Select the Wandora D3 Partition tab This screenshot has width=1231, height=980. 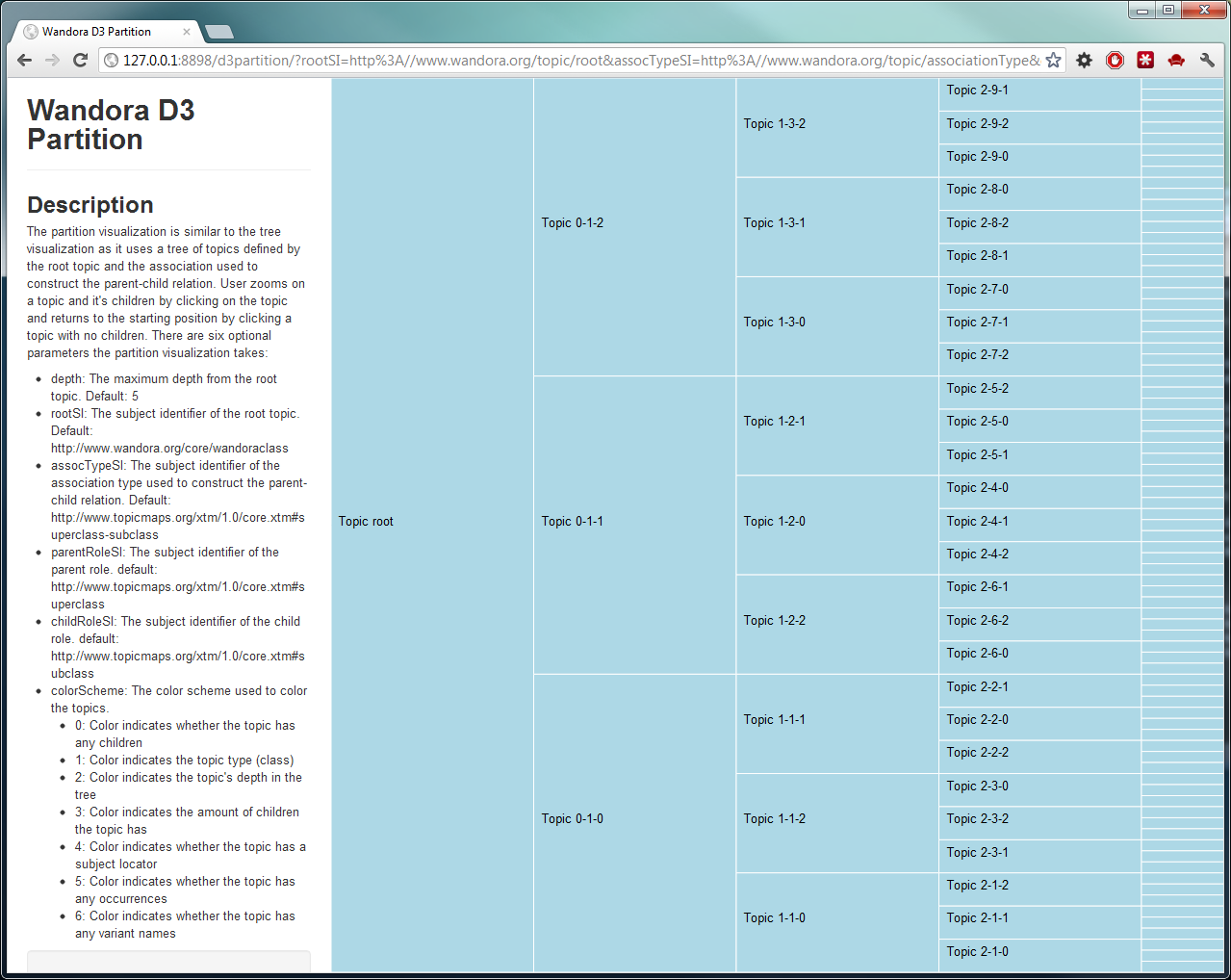(x=106, y=31)
